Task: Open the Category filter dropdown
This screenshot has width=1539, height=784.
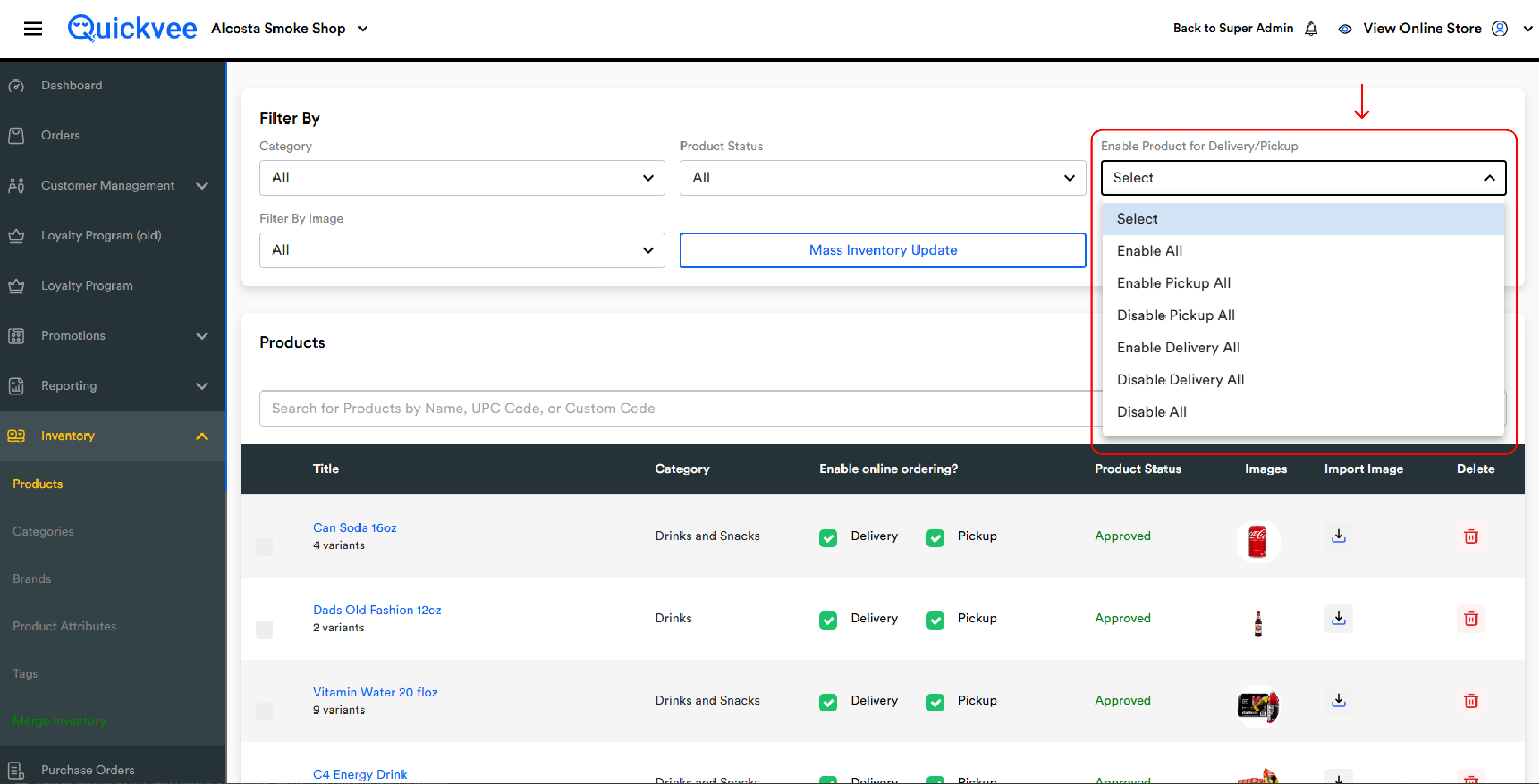Action: [x=462, y=177]
